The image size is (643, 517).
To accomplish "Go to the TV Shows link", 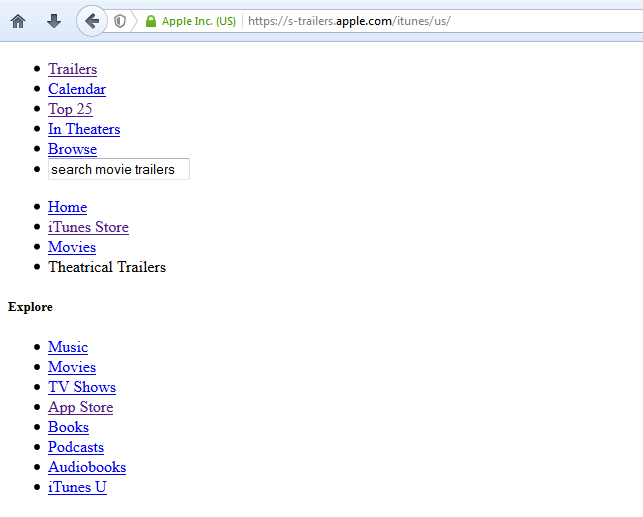I will point(82,387).
